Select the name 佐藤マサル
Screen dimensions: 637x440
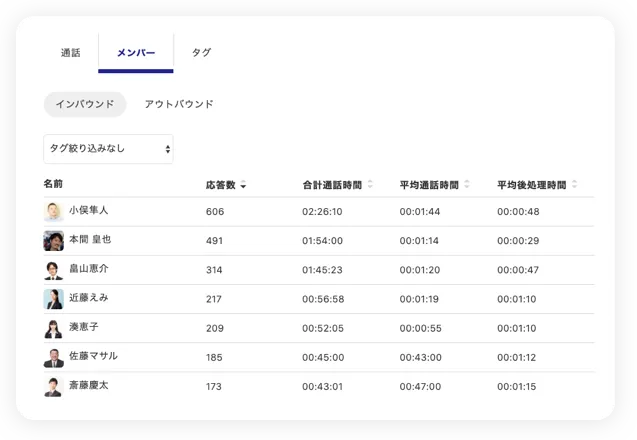pyautogui.click(x=93, y=356)
